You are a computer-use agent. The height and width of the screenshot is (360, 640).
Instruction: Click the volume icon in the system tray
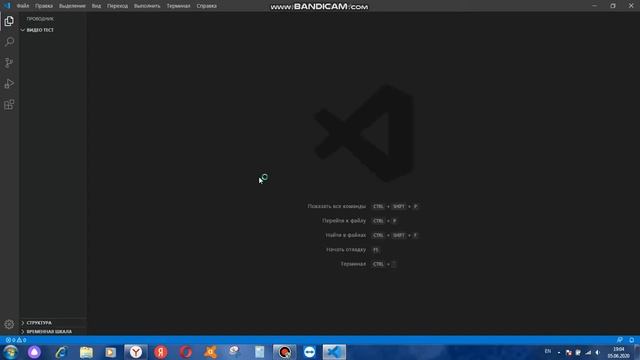click(598, 352)
